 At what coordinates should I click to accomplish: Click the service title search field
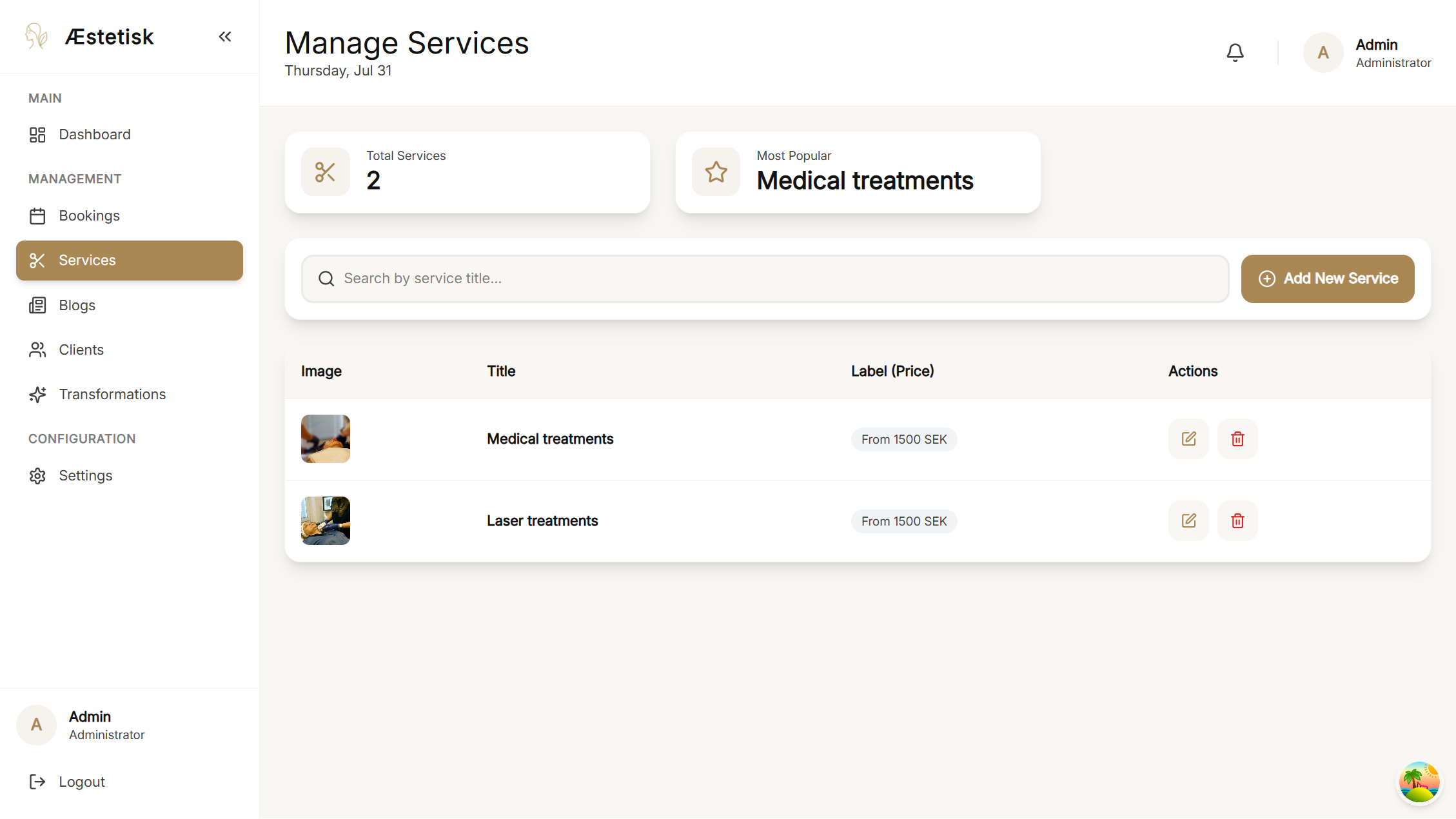709,279
